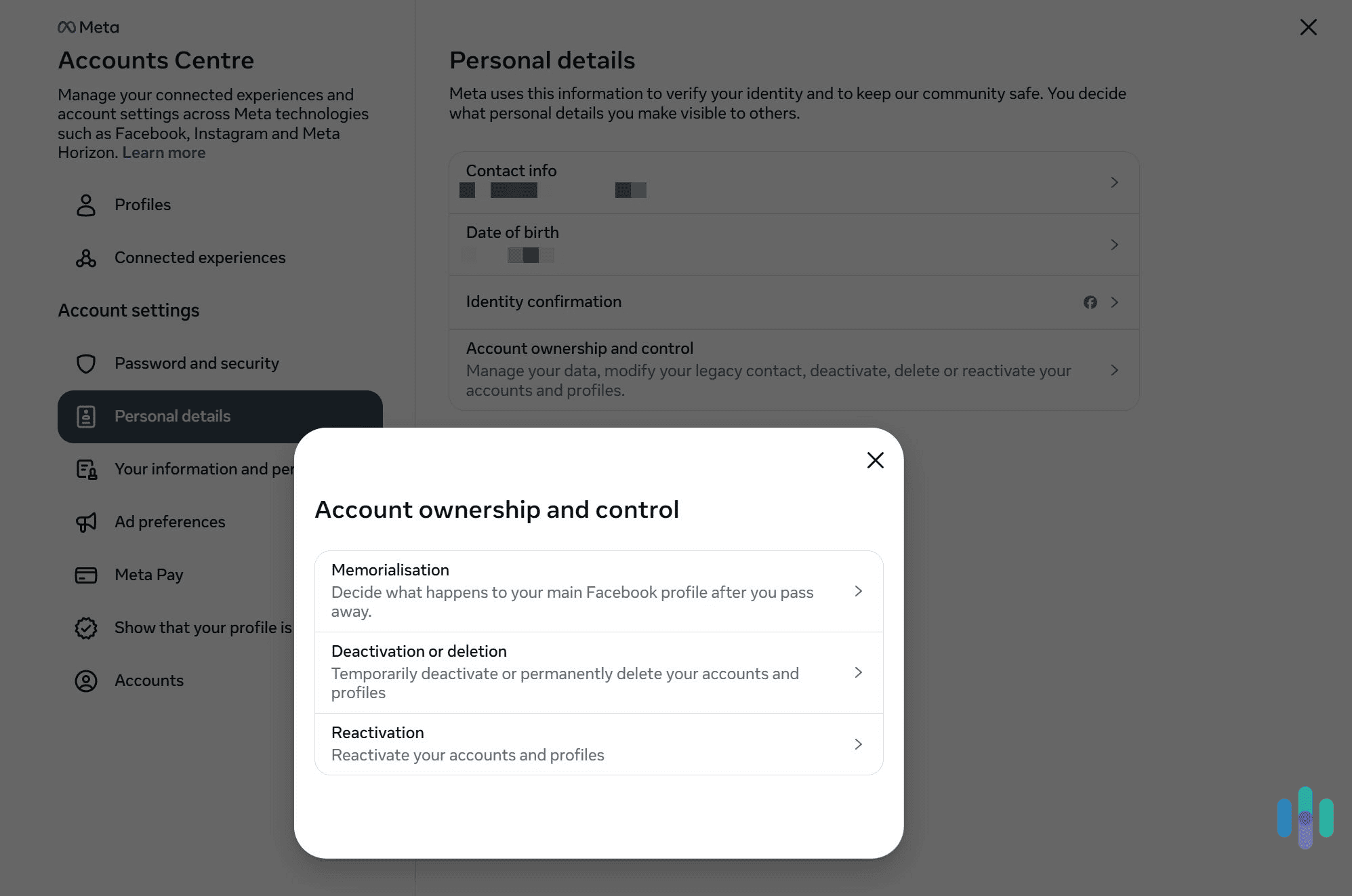Expand the Contact info row chevron

click(1114, 182)
